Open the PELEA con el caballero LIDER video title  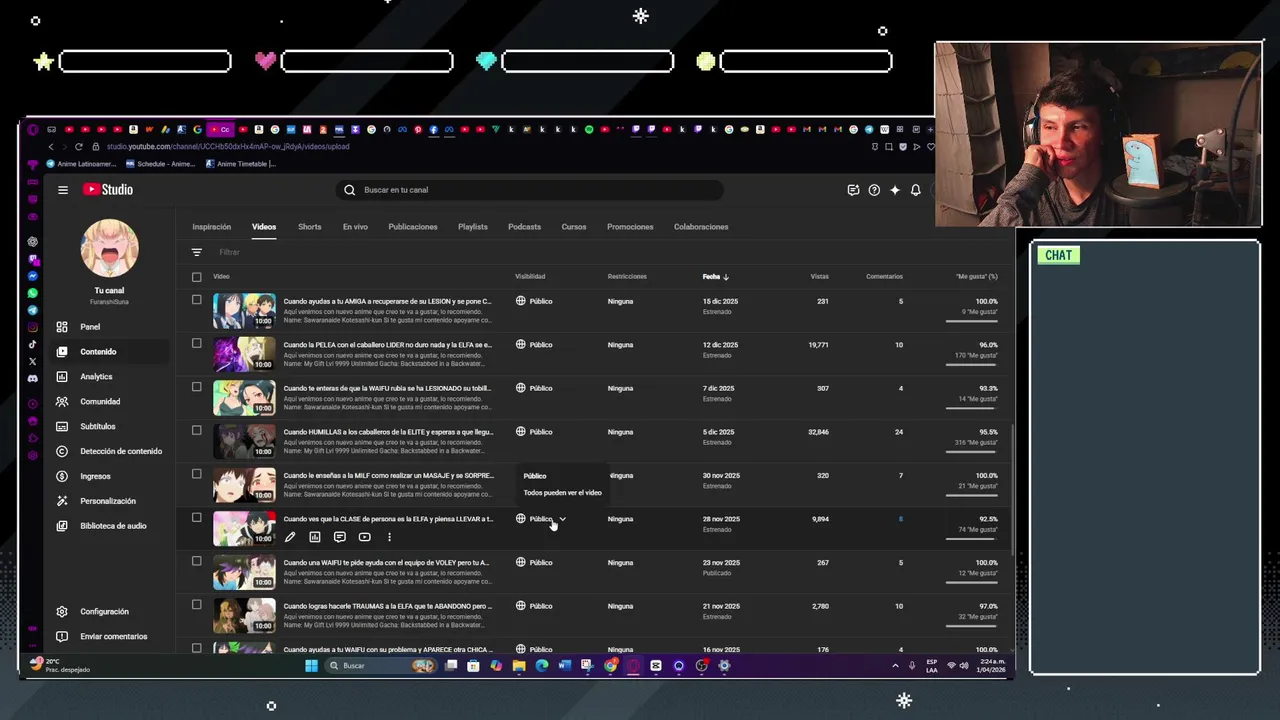click(x=388, y=345)
